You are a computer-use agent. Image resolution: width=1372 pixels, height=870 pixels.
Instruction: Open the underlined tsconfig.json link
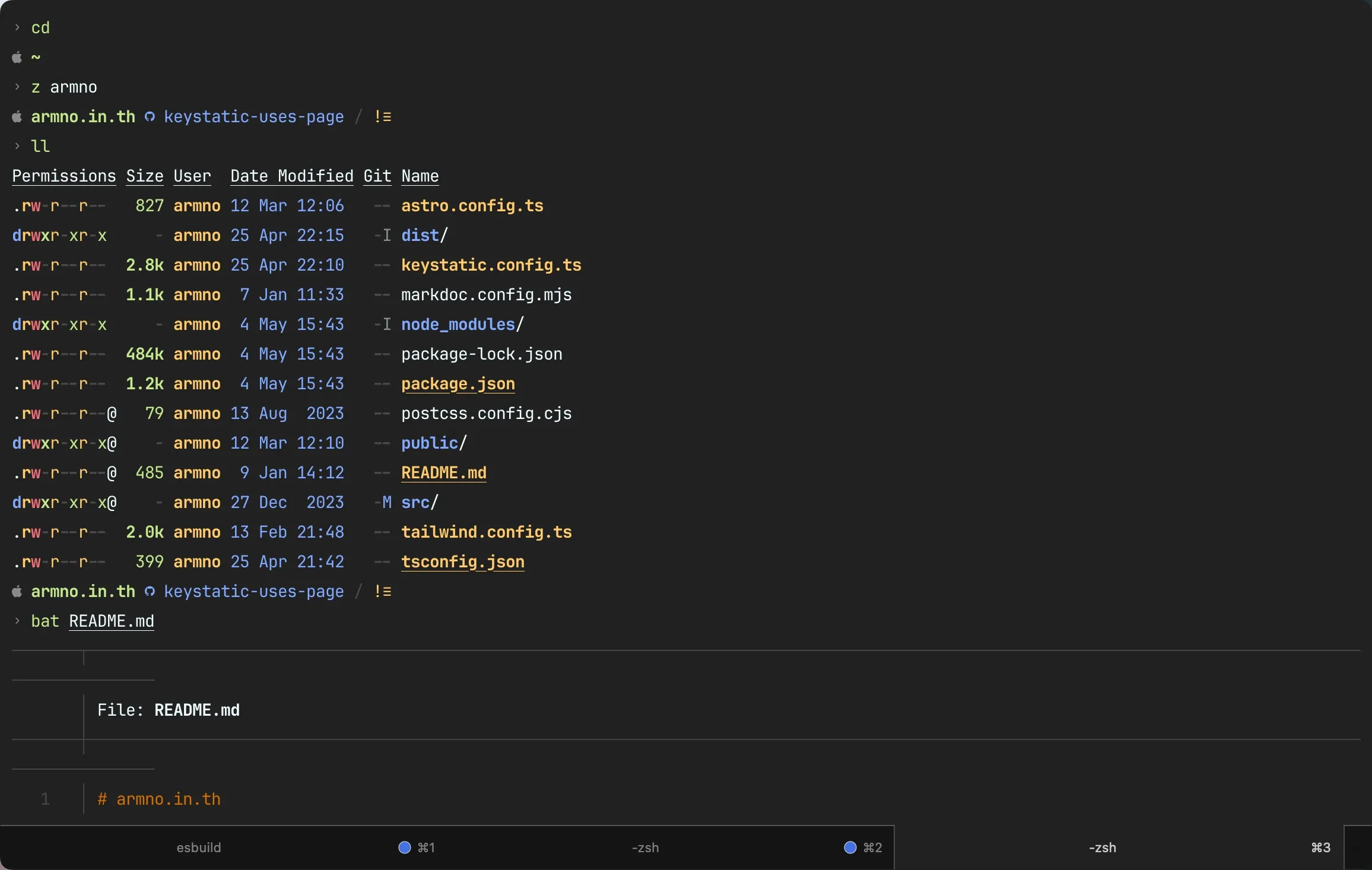[463, 562]
